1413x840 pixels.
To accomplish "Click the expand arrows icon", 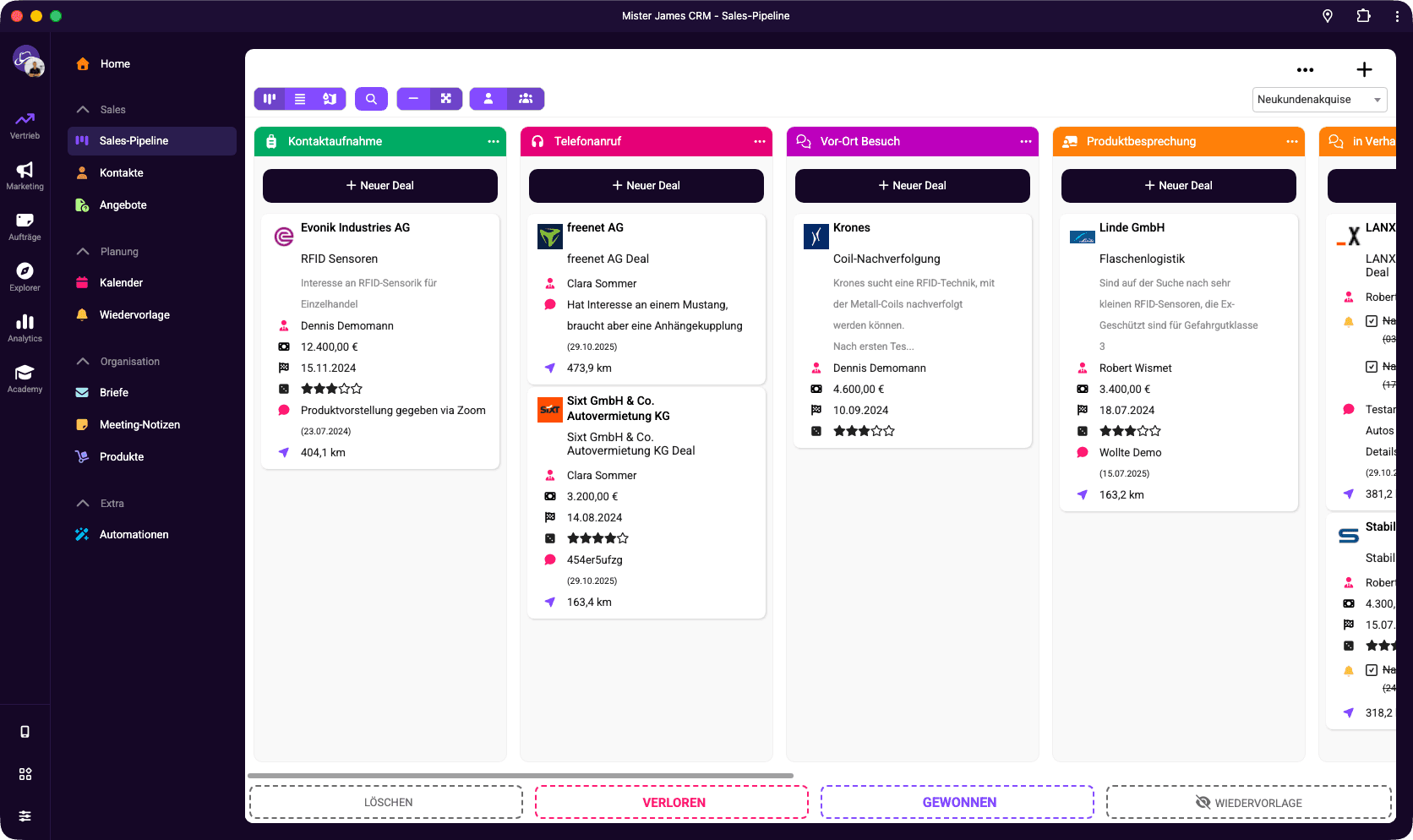I will tap(446, 99).
